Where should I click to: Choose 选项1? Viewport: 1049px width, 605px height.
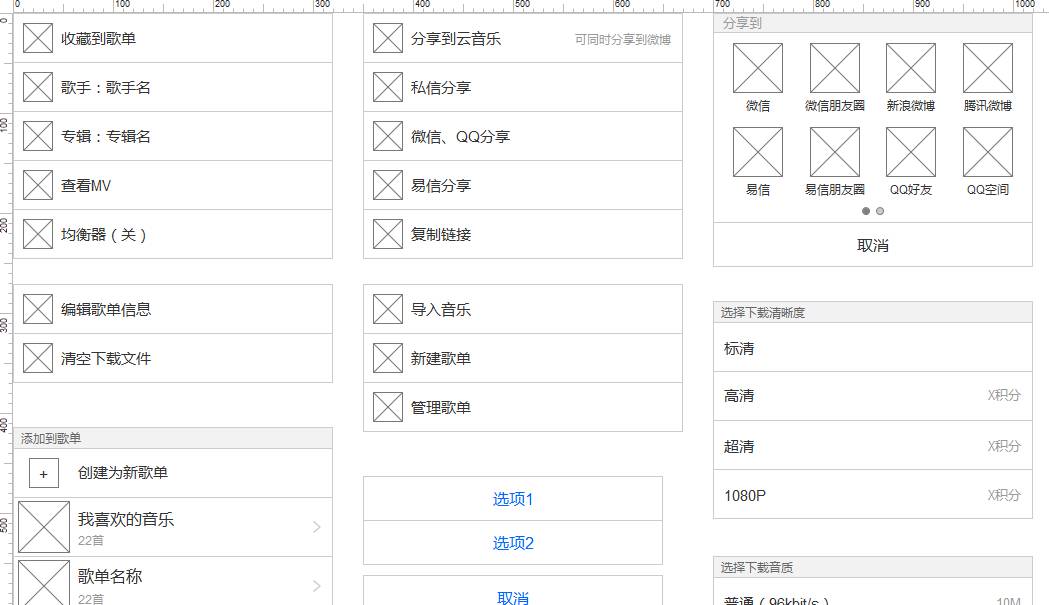click(x=513, y=499)
